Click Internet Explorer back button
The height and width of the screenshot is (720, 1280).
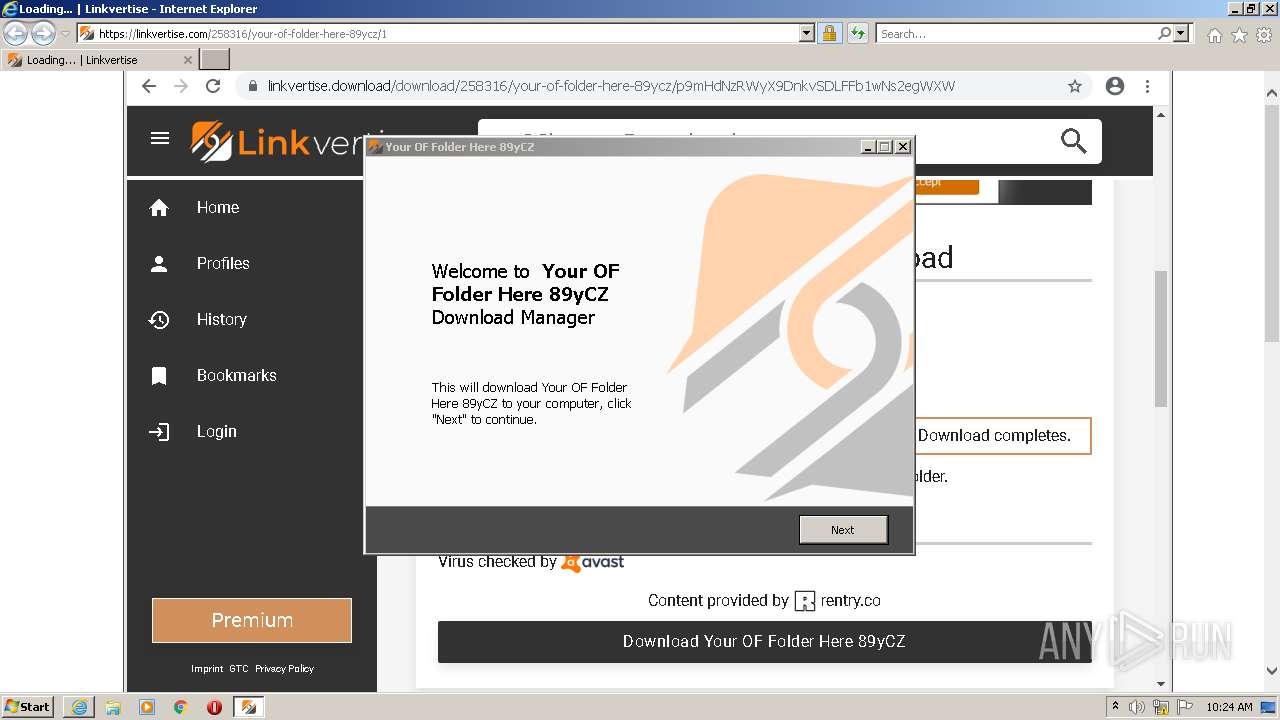click(16, 33)
